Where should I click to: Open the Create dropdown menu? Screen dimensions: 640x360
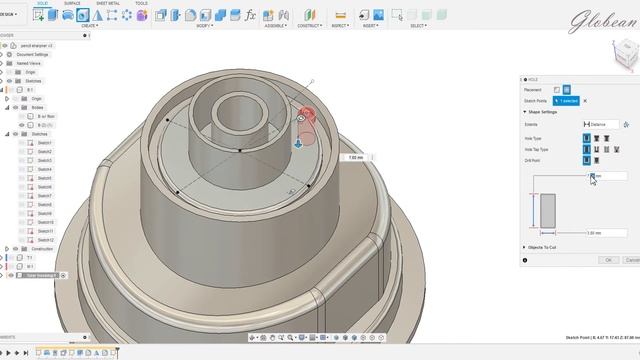tap(90, 25)
